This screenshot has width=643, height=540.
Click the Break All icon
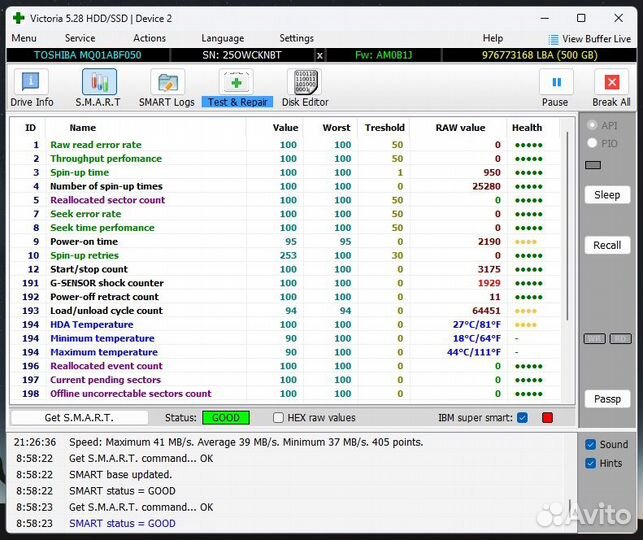[611, 88]
